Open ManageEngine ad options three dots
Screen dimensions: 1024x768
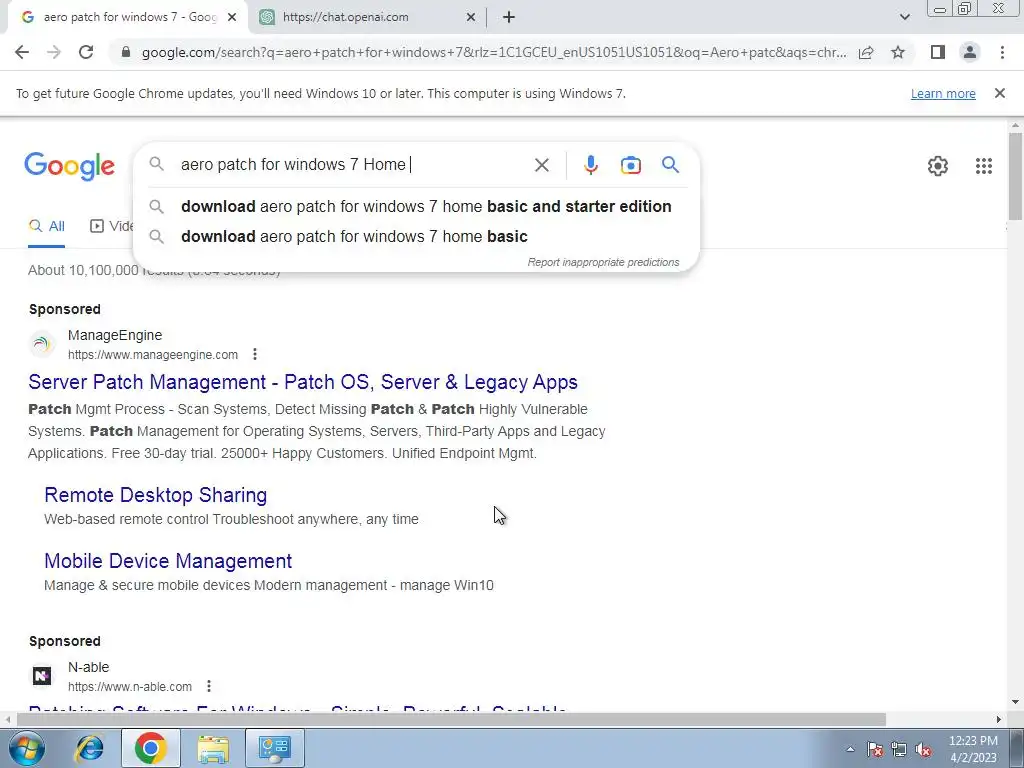[255, 354]
